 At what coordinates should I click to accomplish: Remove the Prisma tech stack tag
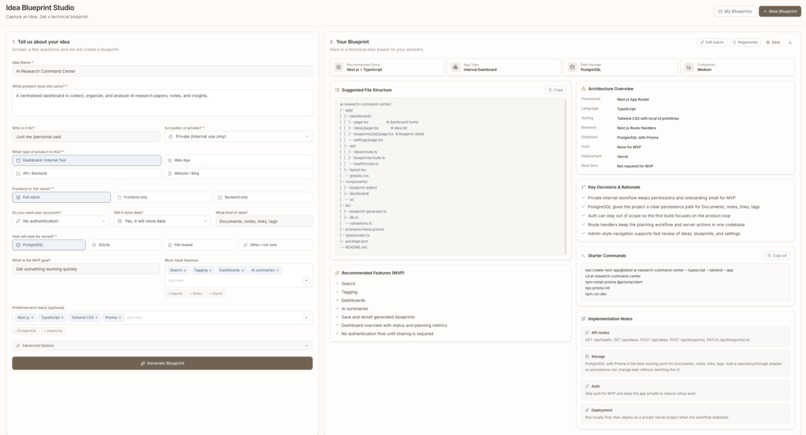click(120, 318)
